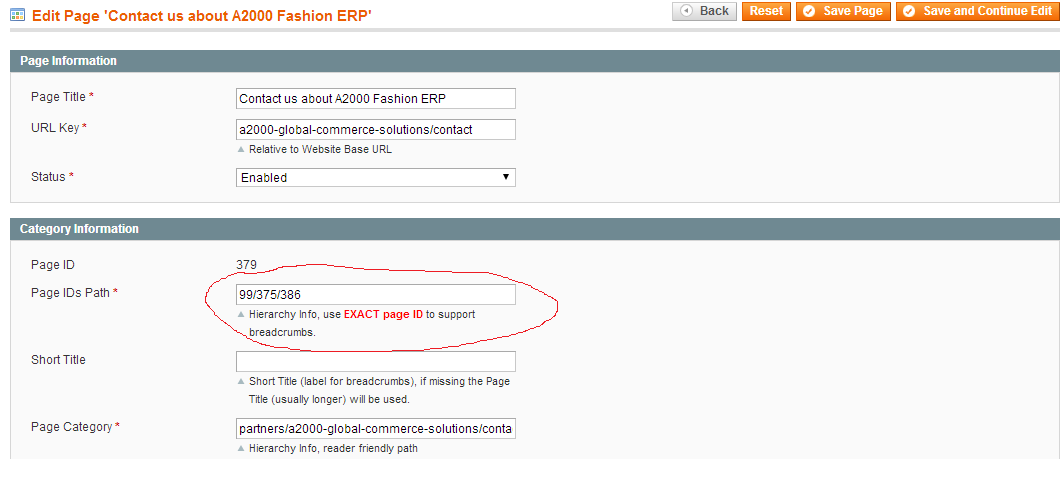Click the Reset button

point(766,11)
